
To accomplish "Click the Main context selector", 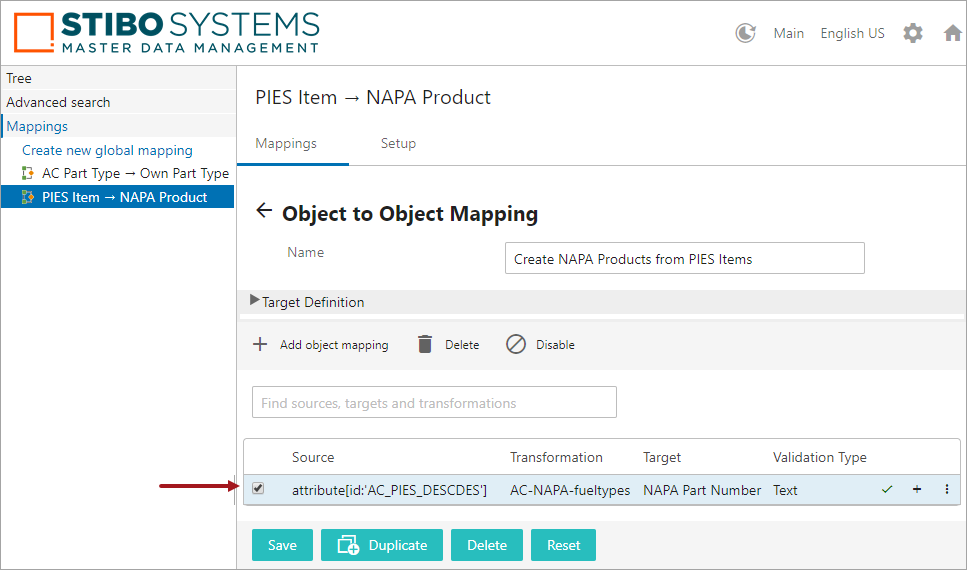I will click(x=789, y=33).
